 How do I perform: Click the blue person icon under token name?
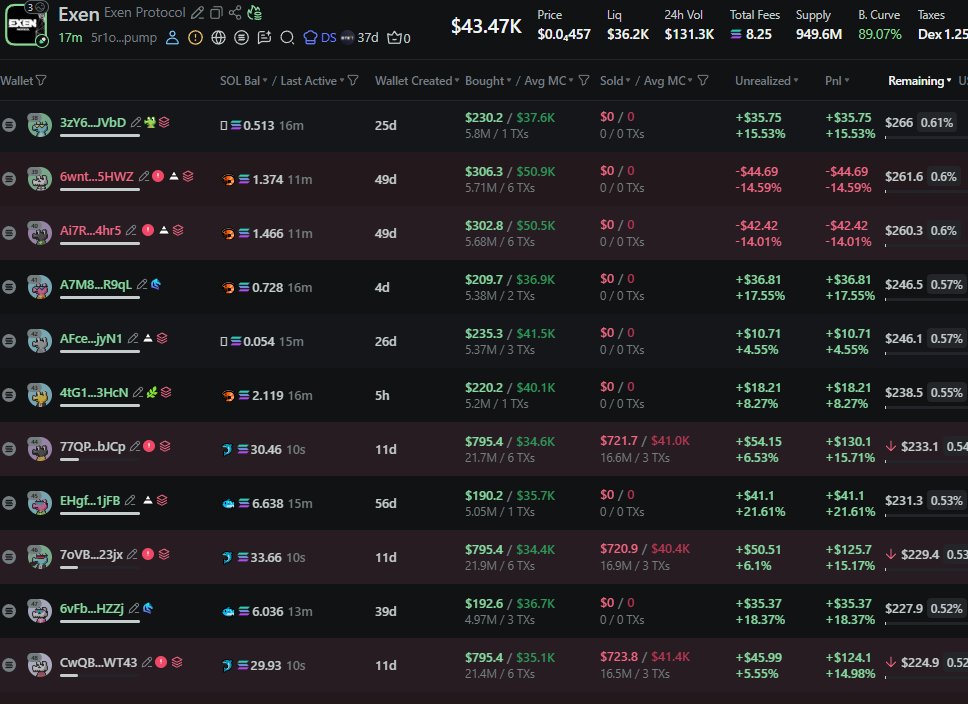pos(172,38)
